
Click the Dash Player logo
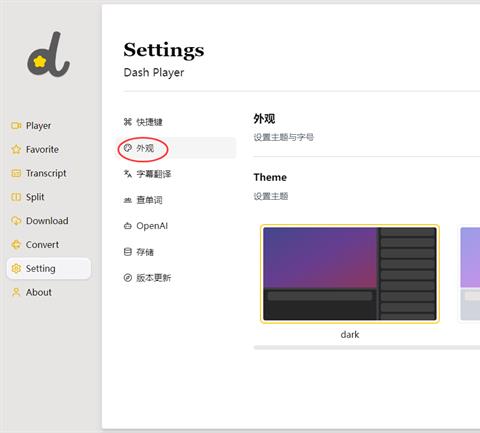coord(48,54)
